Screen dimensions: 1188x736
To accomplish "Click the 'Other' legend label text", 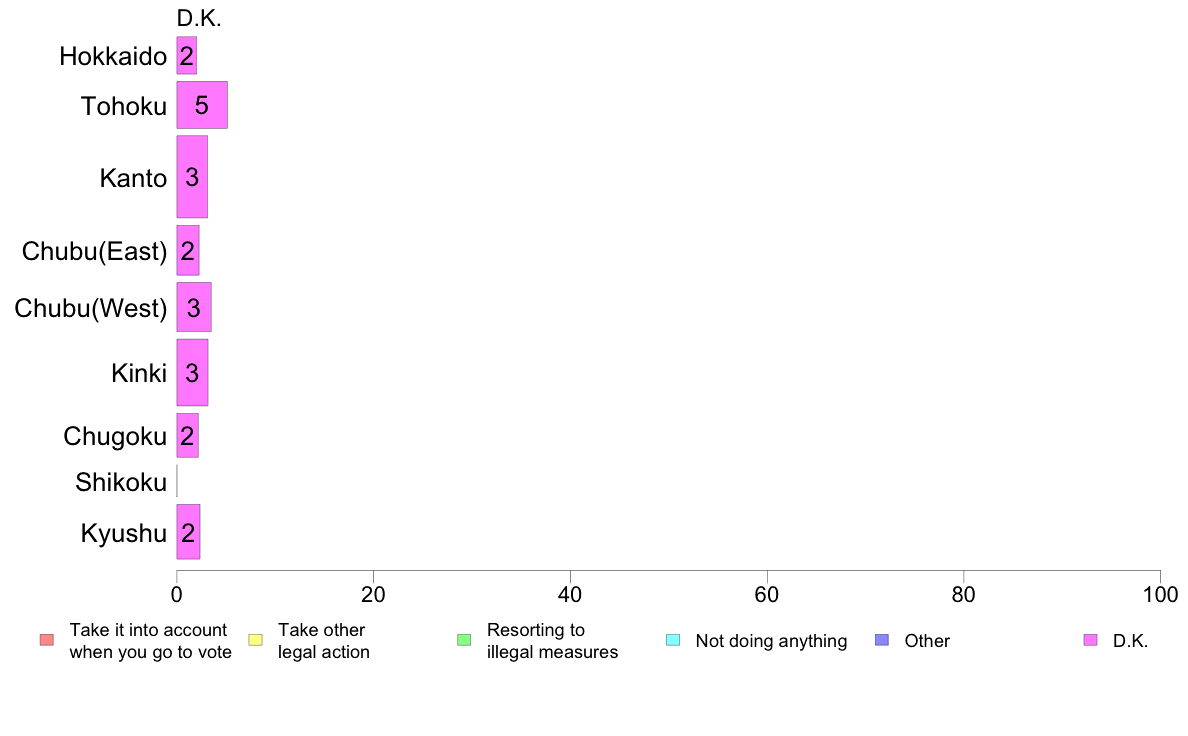I will point(927,640).
